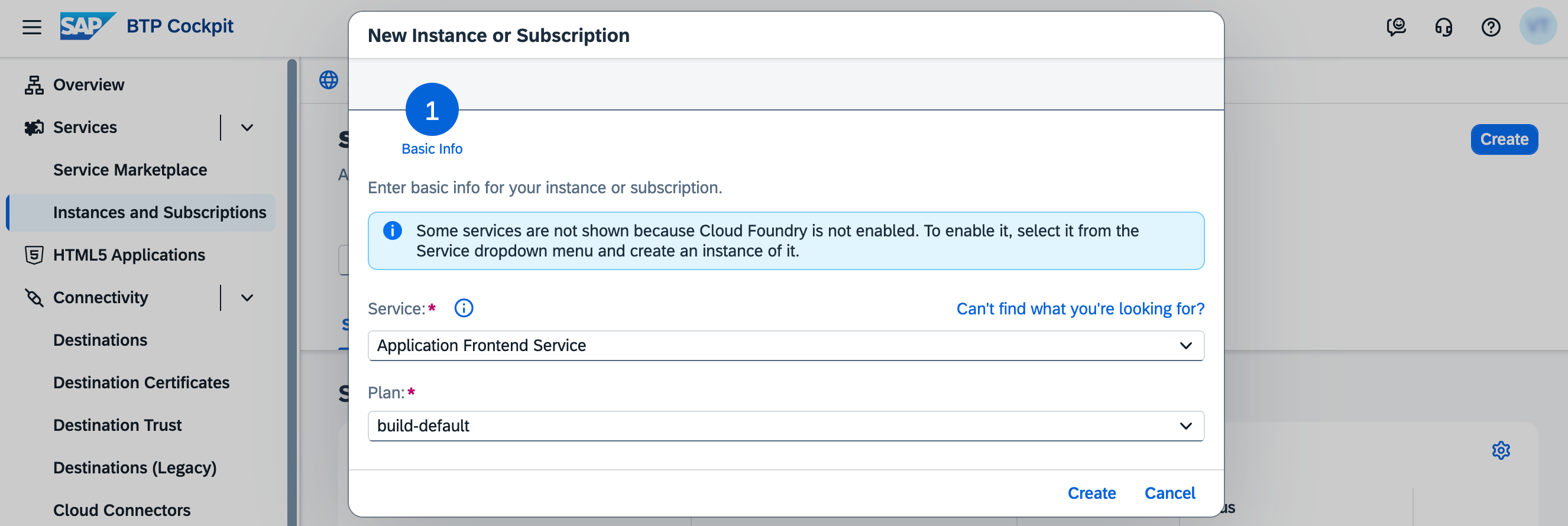Open the hamburger navigation menu
The width and height of the screenshot is (1568, 526).
pyautogui.click(x=32, y=27)
